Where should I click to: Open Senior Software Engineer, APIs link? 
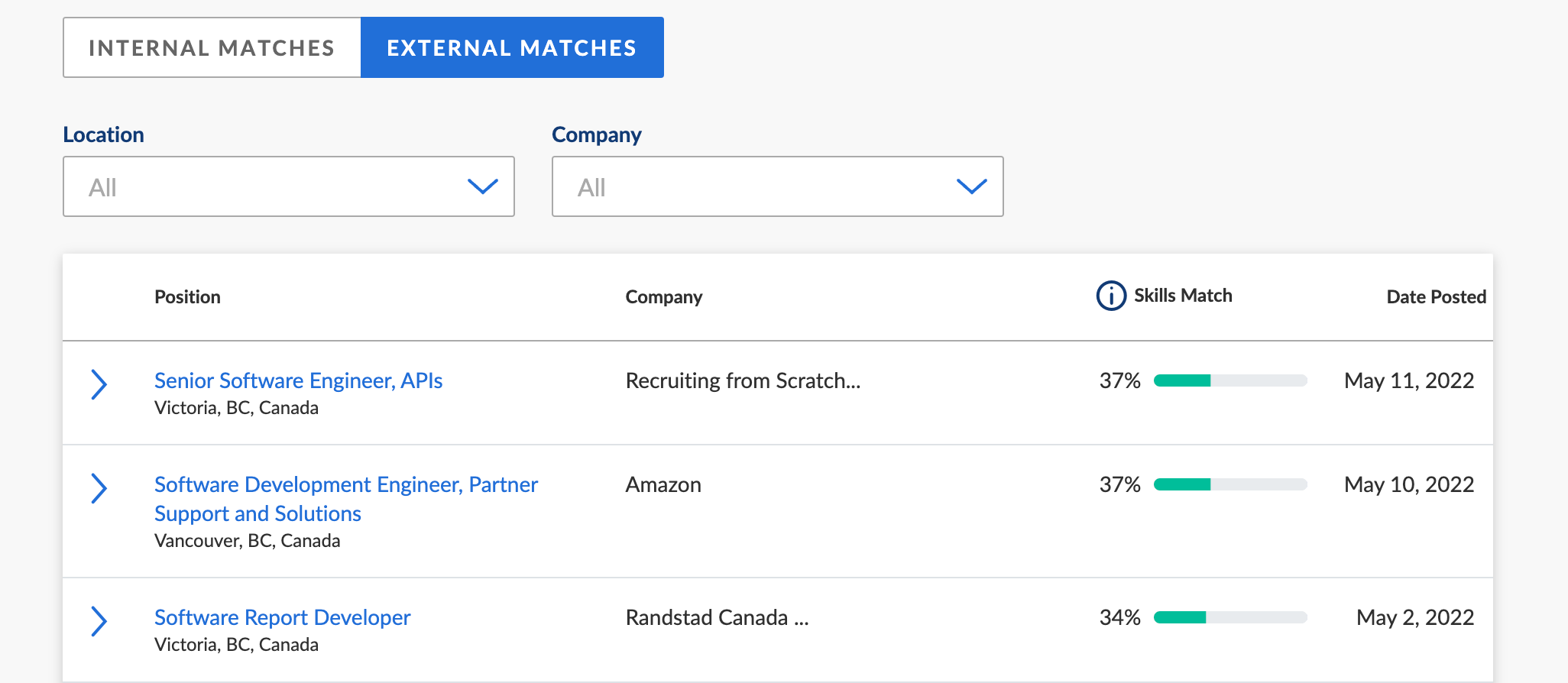pos(298,380)
